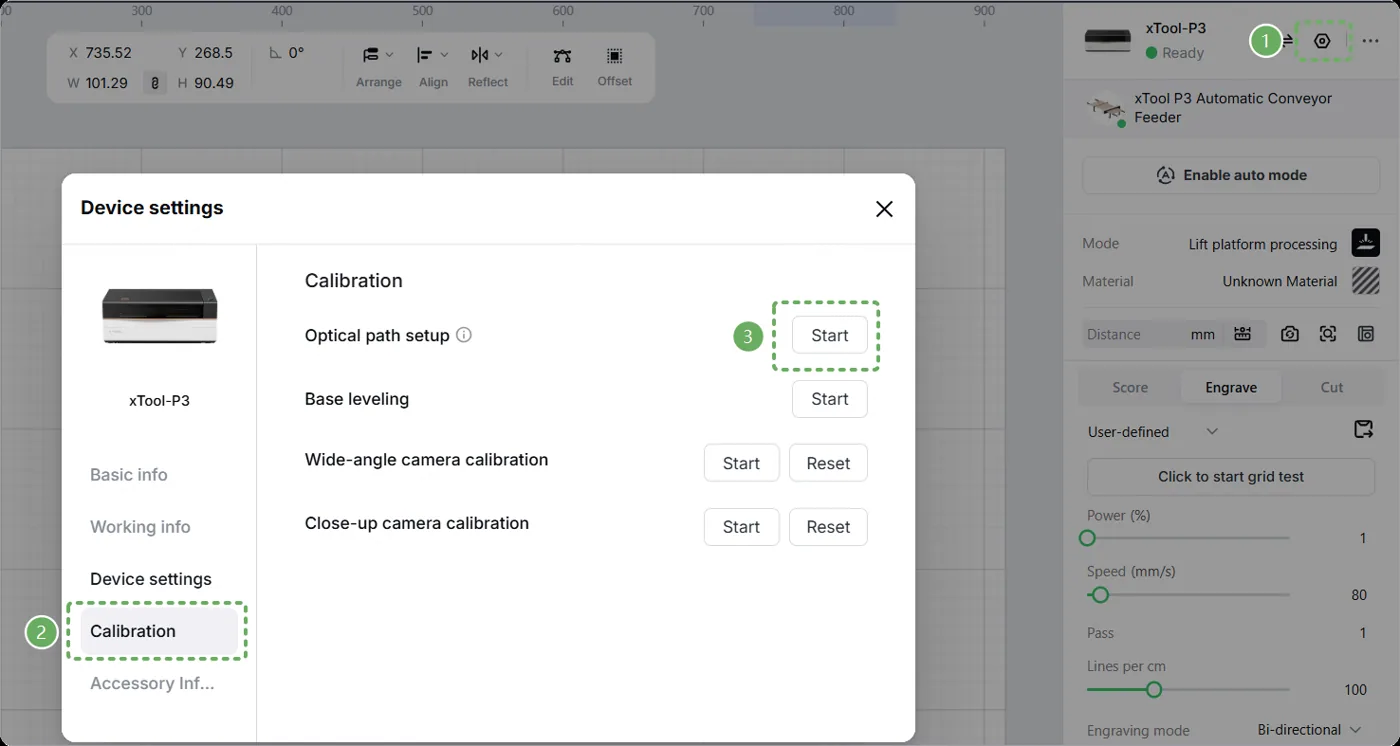
Task: Click the Distance input field
Action: point(1135,334)
